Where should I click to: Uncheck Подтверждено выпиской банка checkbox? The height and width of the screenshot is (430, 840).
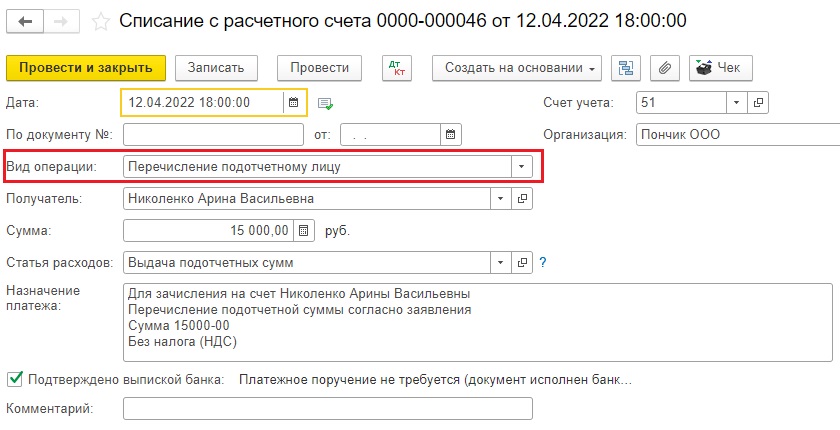pos(15,380)
